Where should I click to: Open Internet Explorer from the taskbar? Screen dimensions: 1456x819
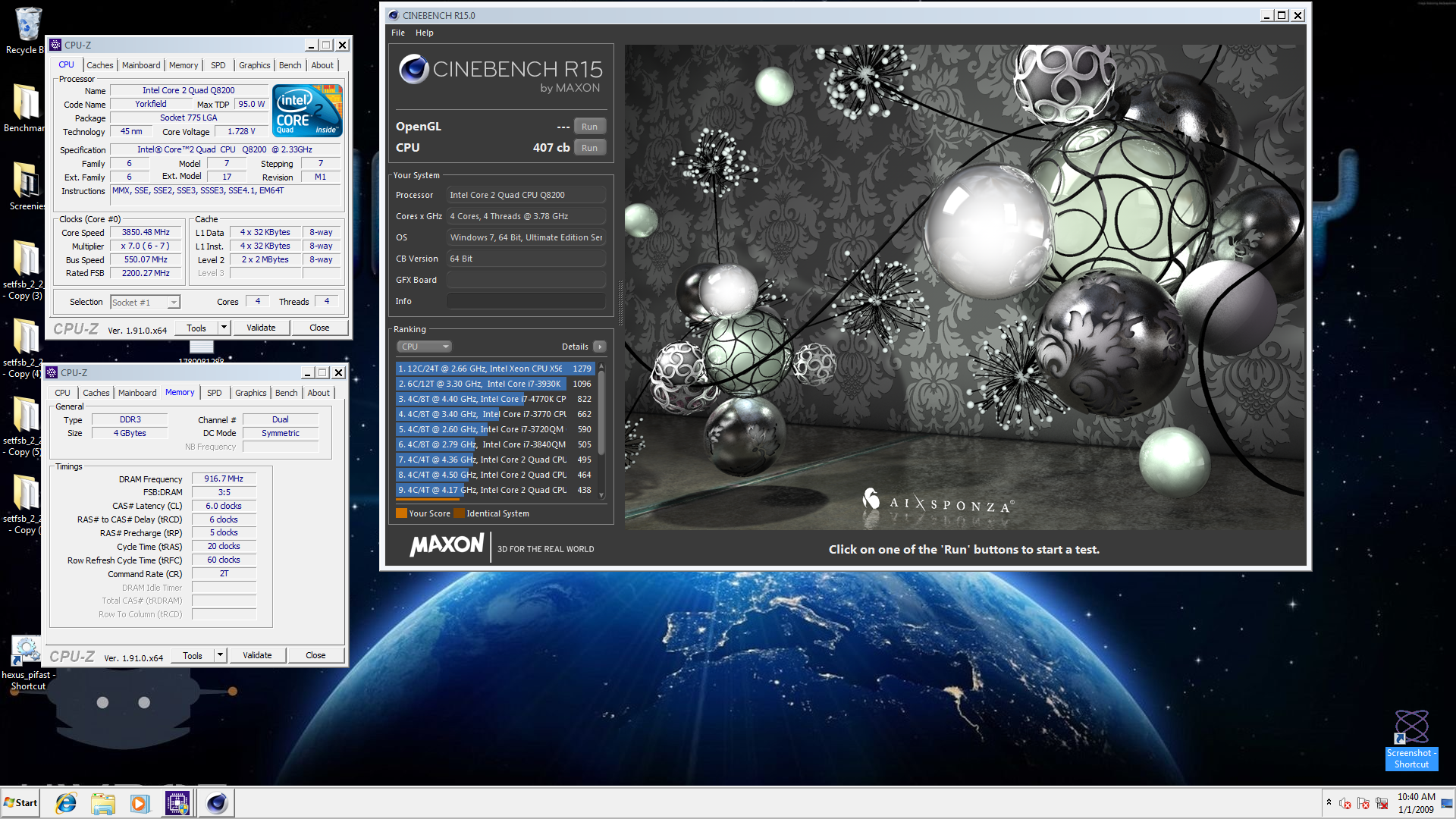[66, 803]
